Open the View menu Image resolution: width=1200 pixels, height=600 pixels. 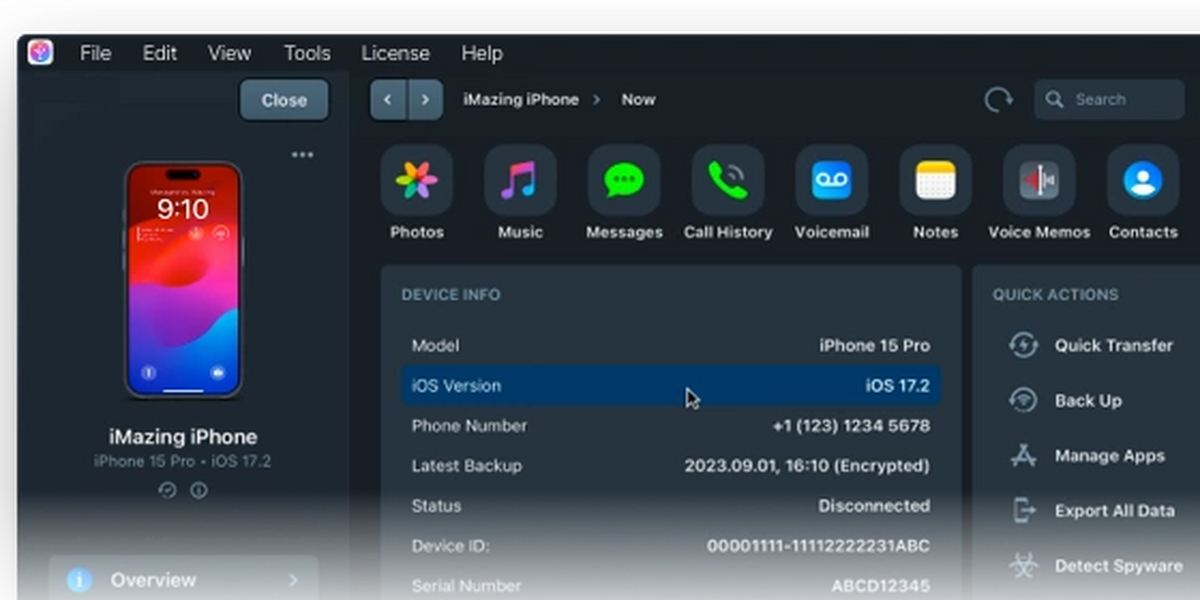pyautogui.click(x=229, y=53)
